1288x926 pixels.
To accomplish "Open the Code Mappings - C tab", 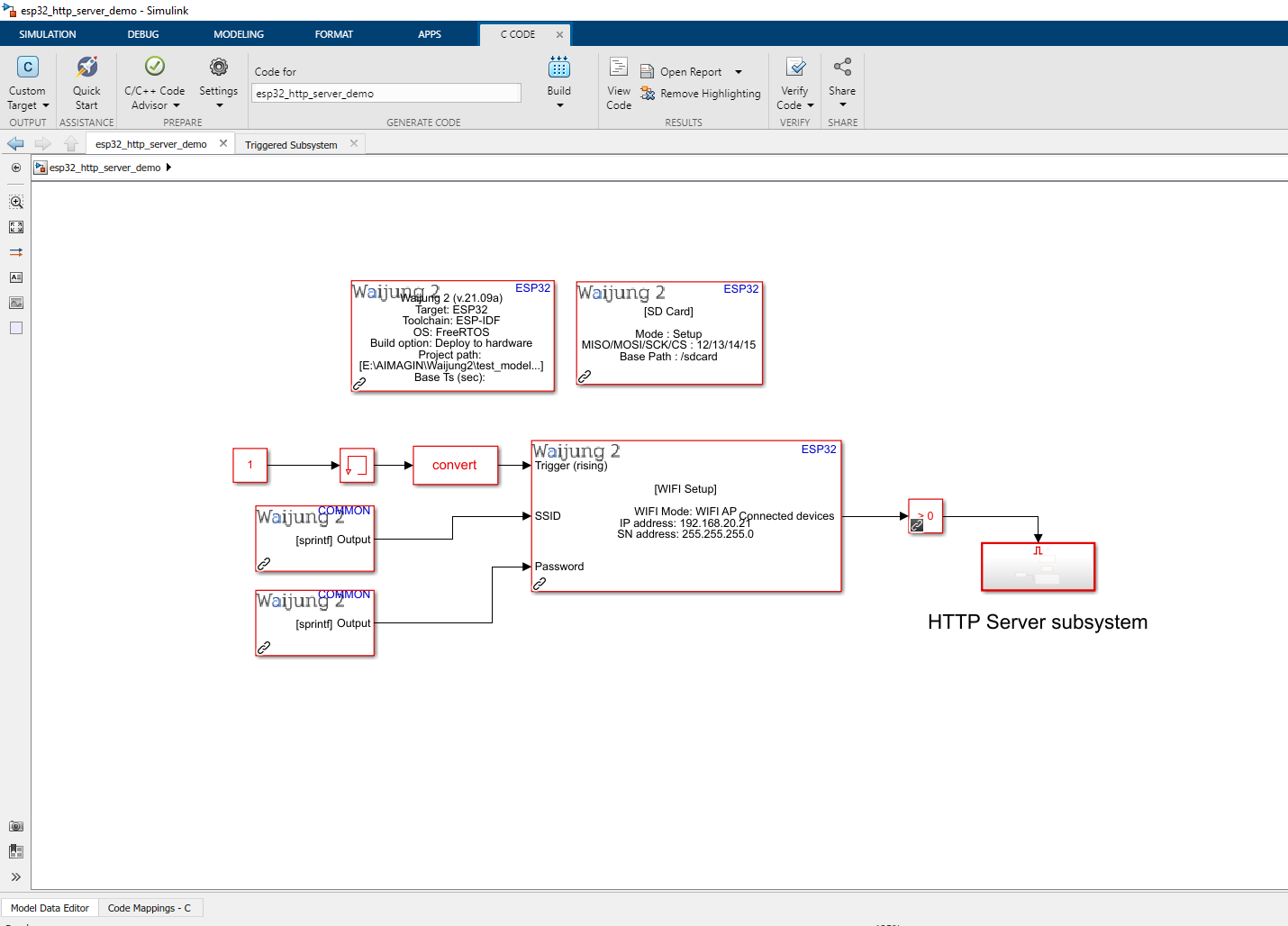I will pos(150,908).
